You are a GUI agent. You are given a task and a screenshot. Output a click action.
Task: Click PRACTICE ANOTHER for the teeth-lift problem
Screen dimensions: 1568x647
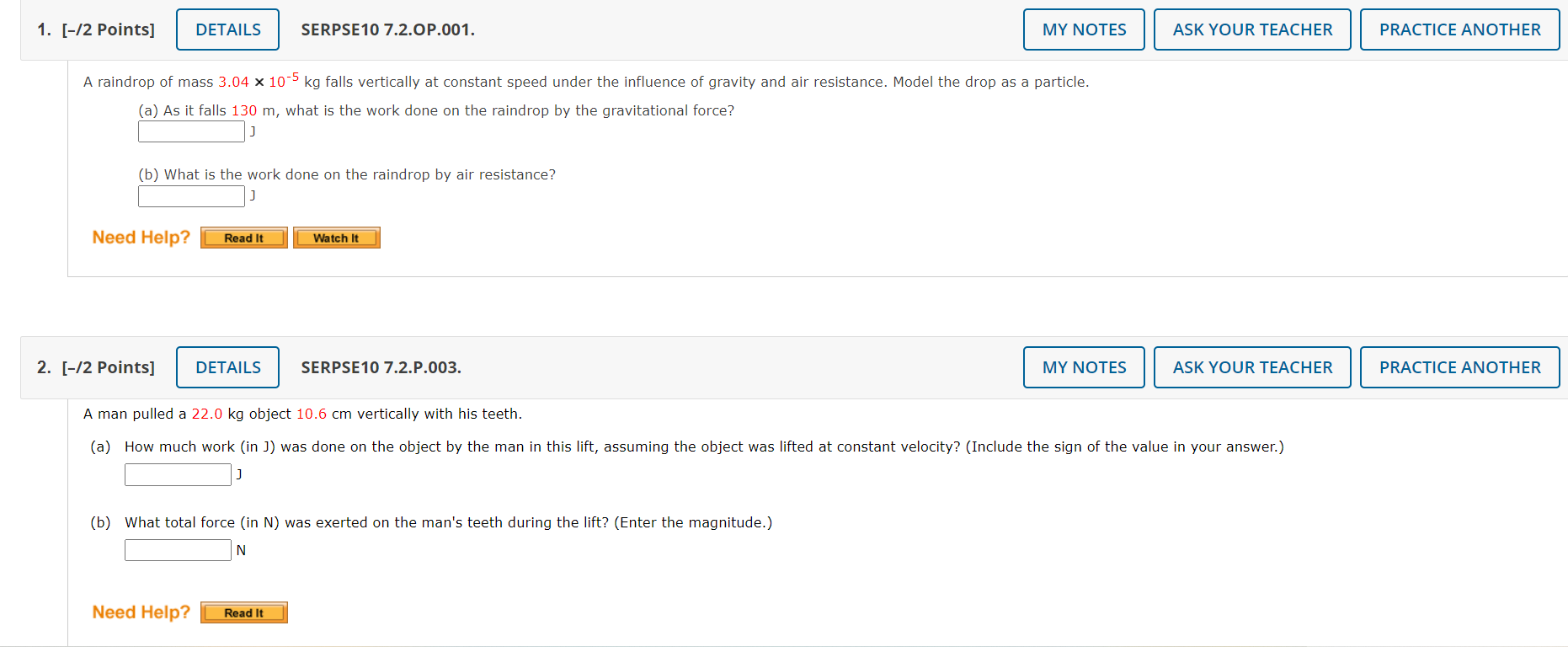(1459, 367)
